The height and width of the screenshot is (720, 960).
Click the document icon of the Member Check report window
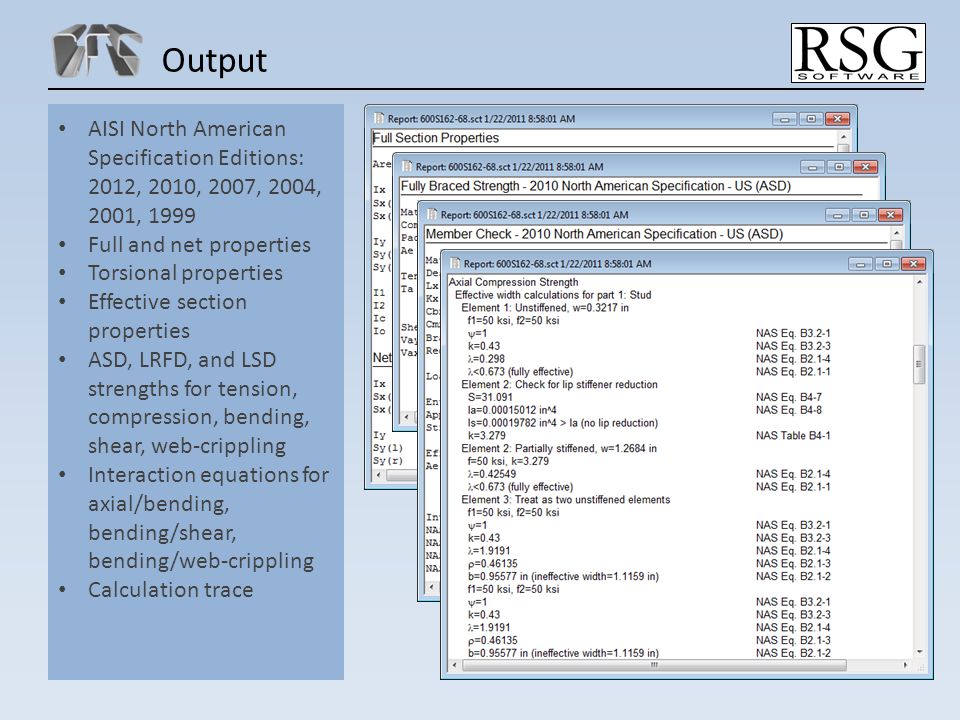pyautogui.click(x=432, y=214)
